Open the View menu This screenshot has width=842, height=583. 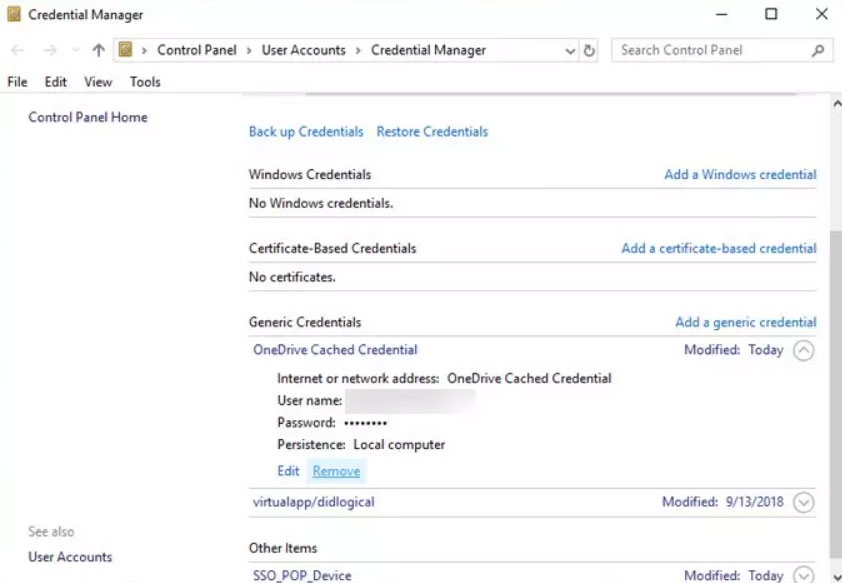[x=98, y=82]
